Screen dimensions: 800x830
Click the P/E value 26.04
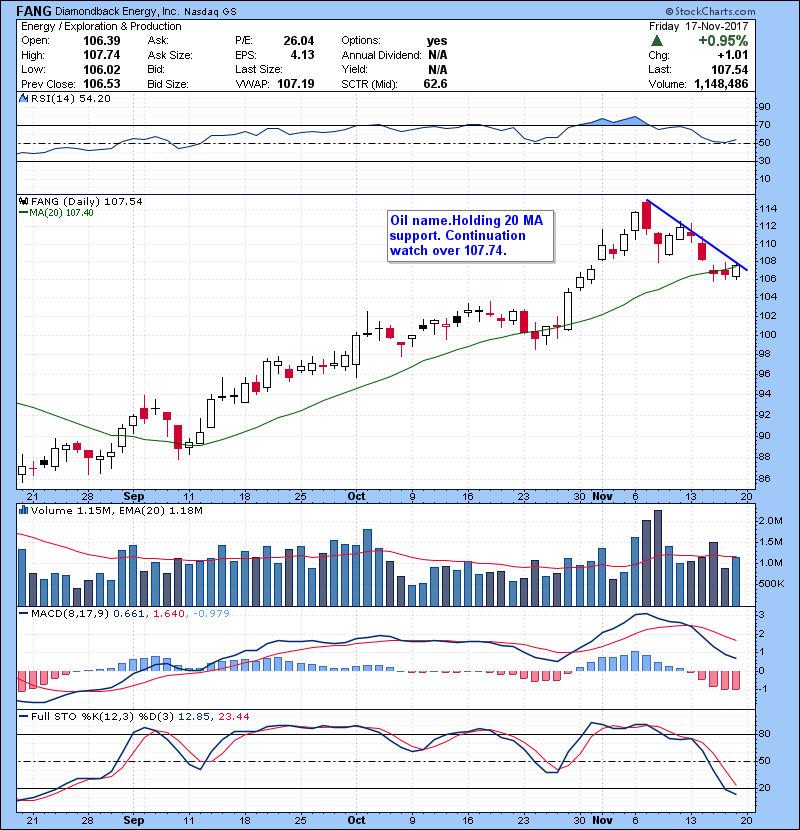tap(299, 41)
